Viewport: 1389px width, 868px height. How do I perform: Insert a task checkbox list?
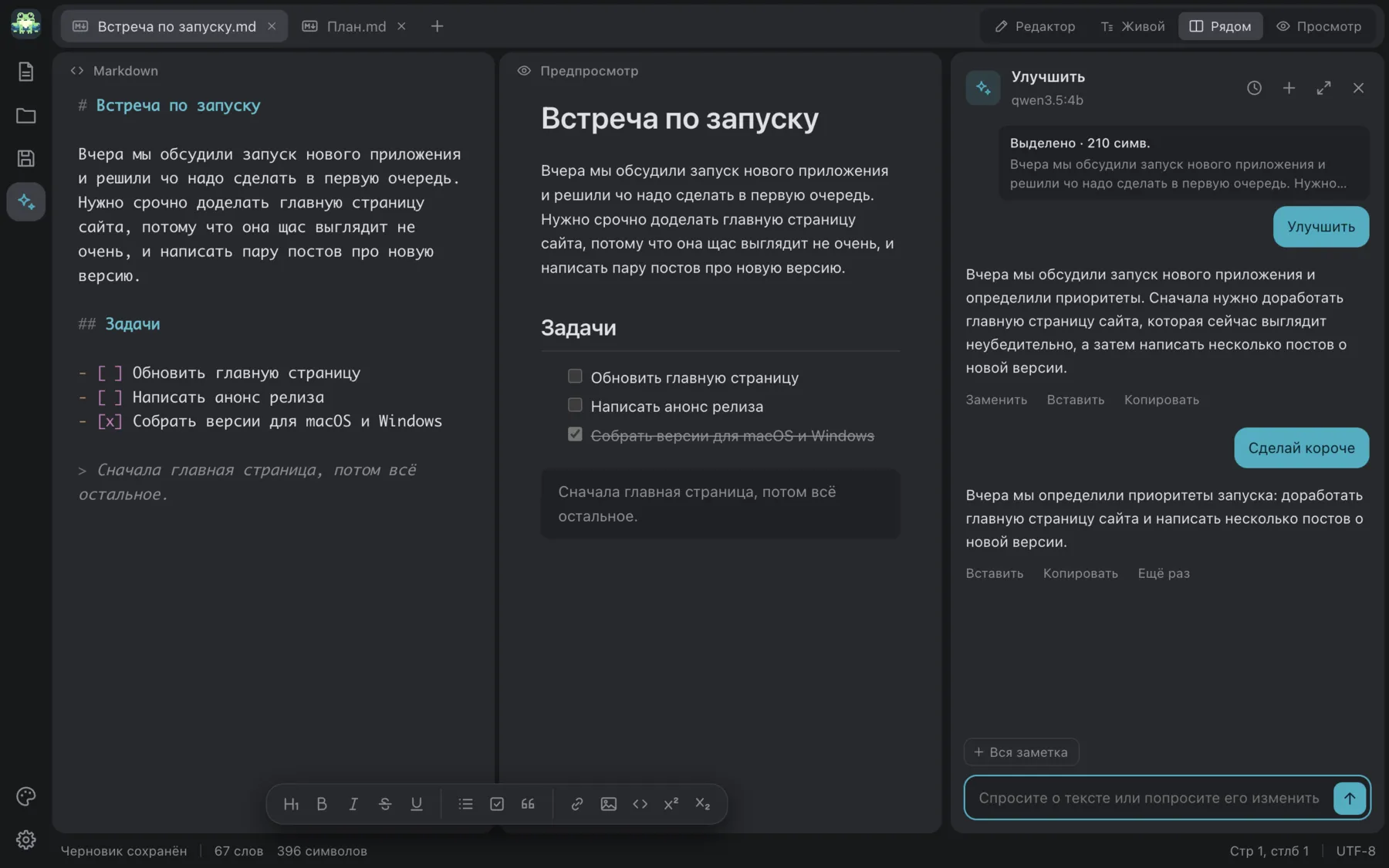pyautogui.click(x=497, y=804)
